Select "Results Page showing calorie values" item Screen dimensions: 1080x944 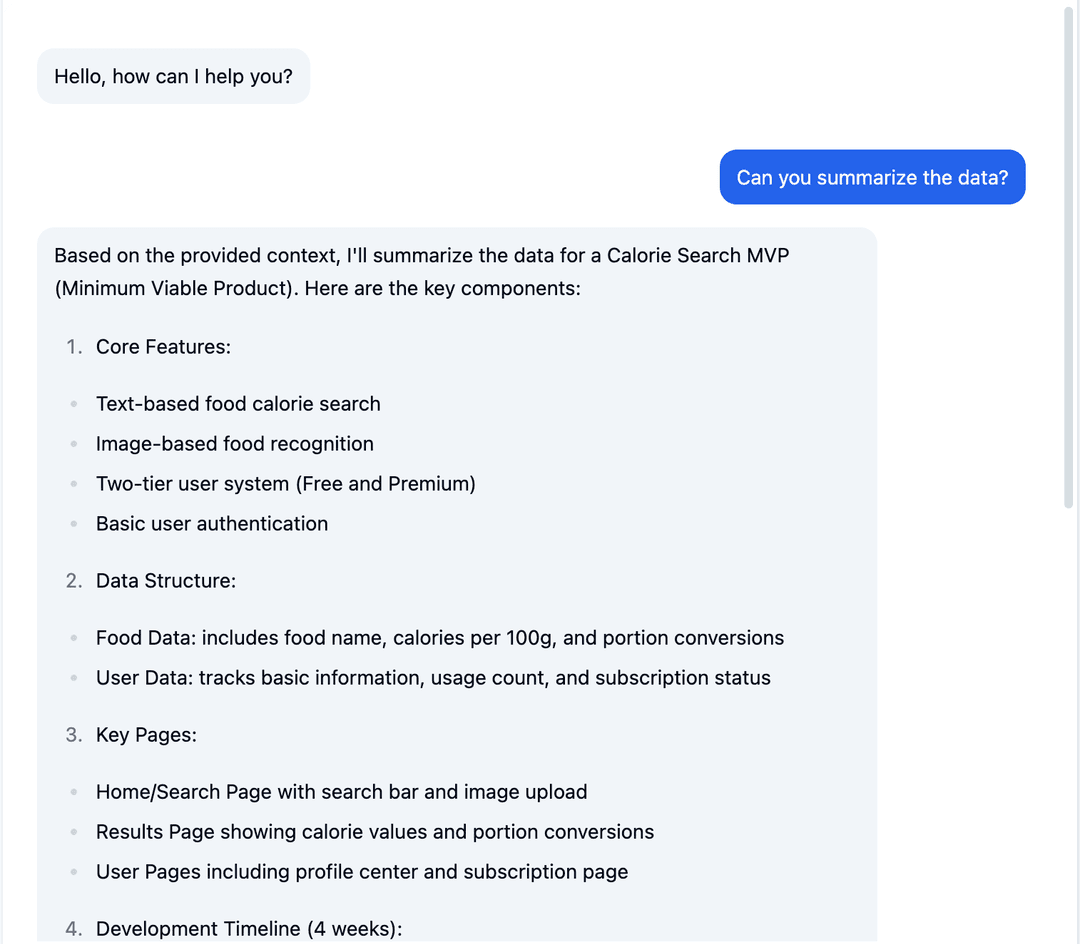tap(374, 832)
